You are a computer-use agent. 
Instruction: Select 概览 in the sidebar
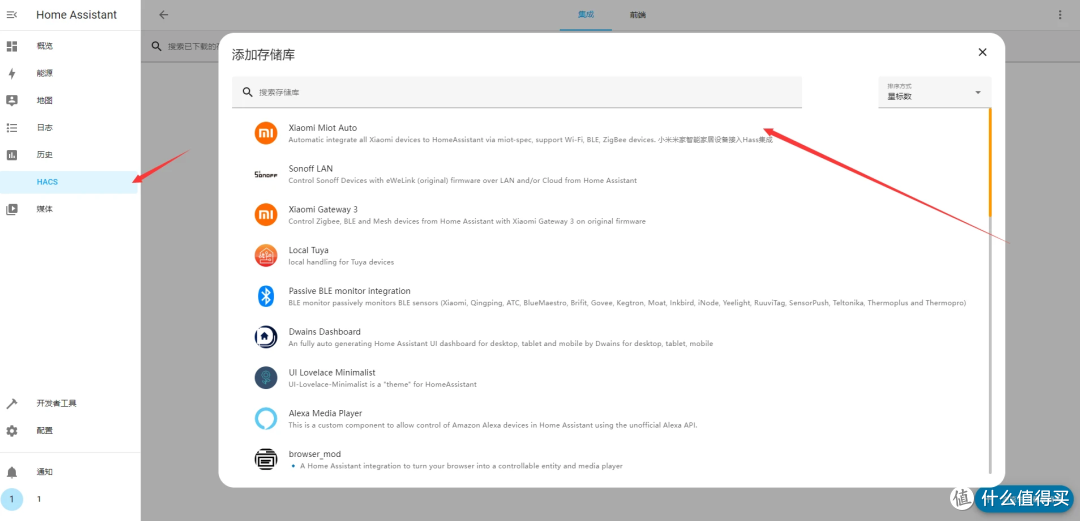69,46
